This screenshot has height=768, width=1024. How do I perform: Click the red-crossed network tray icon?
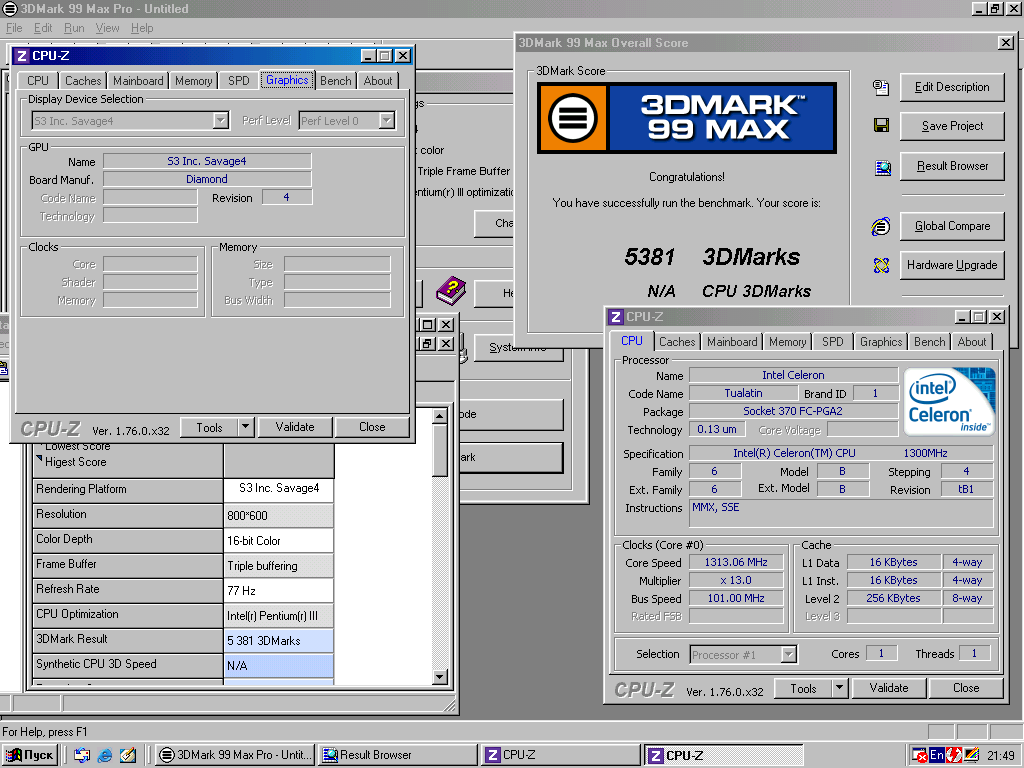(x=920, y=756)
